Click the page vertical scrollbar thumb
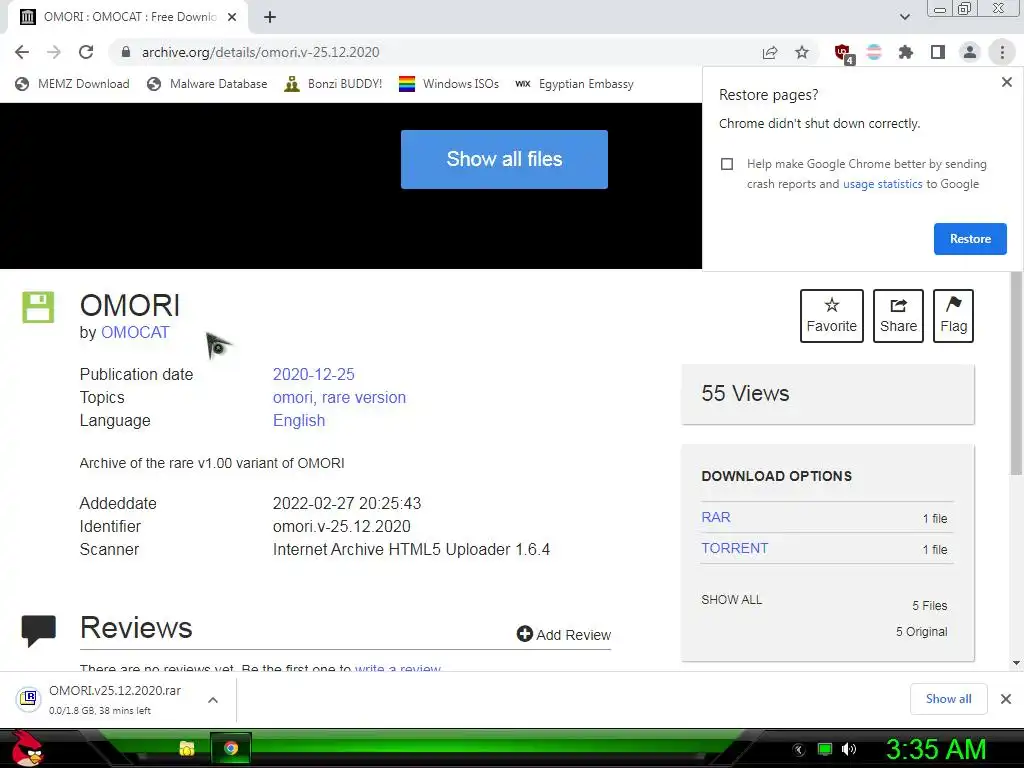Screen dimensions: 1024x768 click(1016, 372)
